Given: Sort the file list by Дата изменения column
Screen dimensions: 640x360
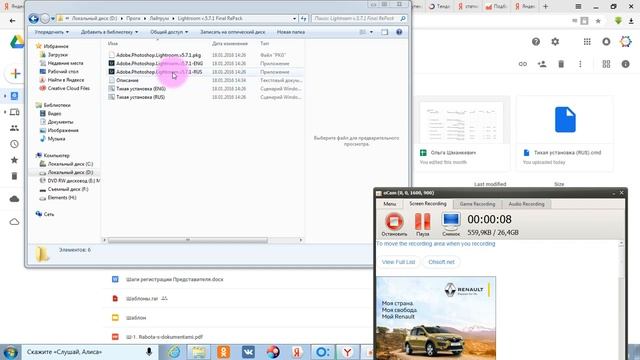Looking at the screenshot, I should click(230, 43).
